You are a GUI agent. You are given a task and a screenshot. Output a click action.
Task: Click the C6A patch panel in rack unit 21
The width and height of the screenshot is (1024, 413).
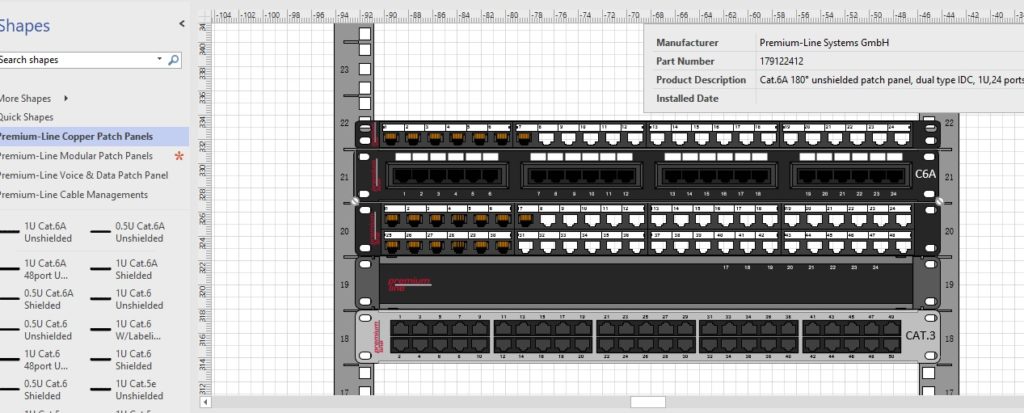coord(647,176)
